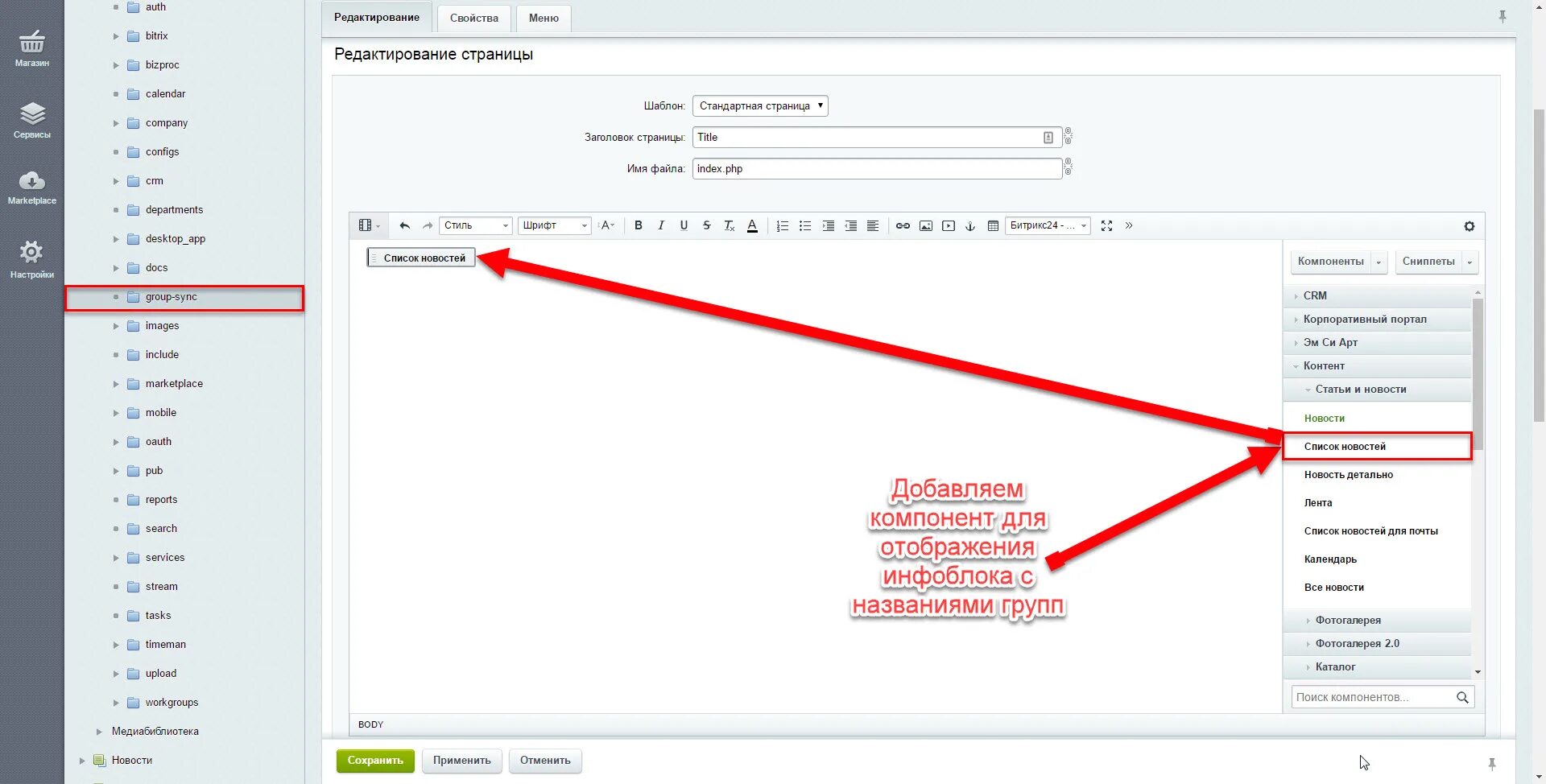The height and width of the screenshot is (784, 1546).
Task: Insert a numbered list
Action: tap(783, 225)
